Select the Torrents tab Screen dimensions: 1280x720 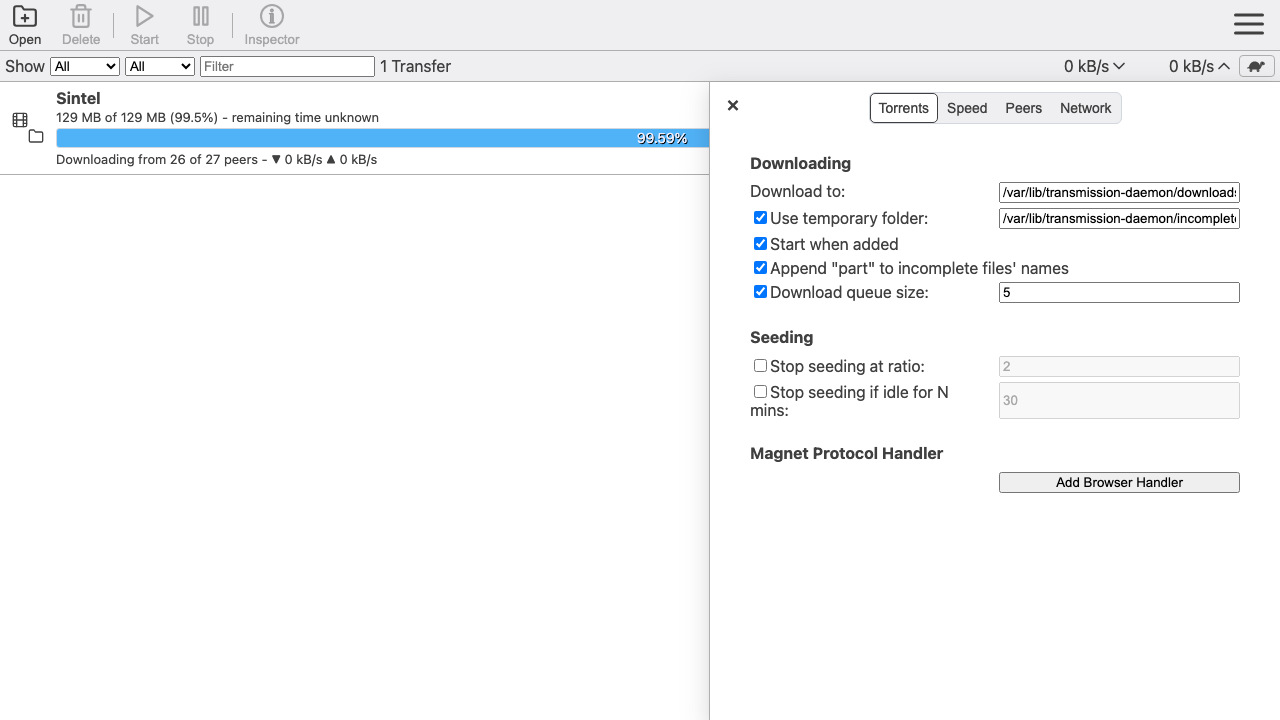[904, 108]
